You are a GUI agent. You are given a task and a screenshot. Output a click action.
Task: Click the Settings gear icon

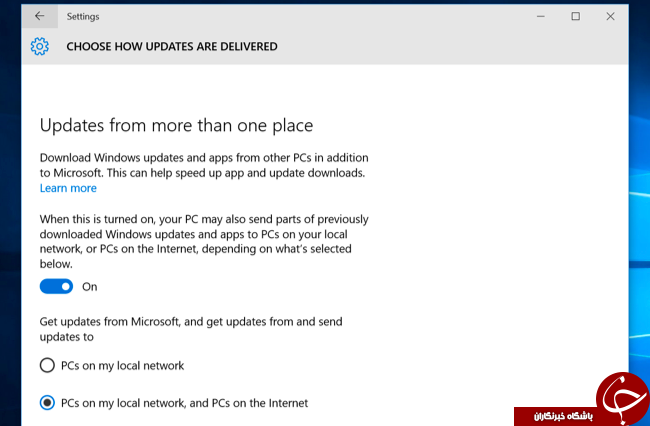tap(40, 46)
